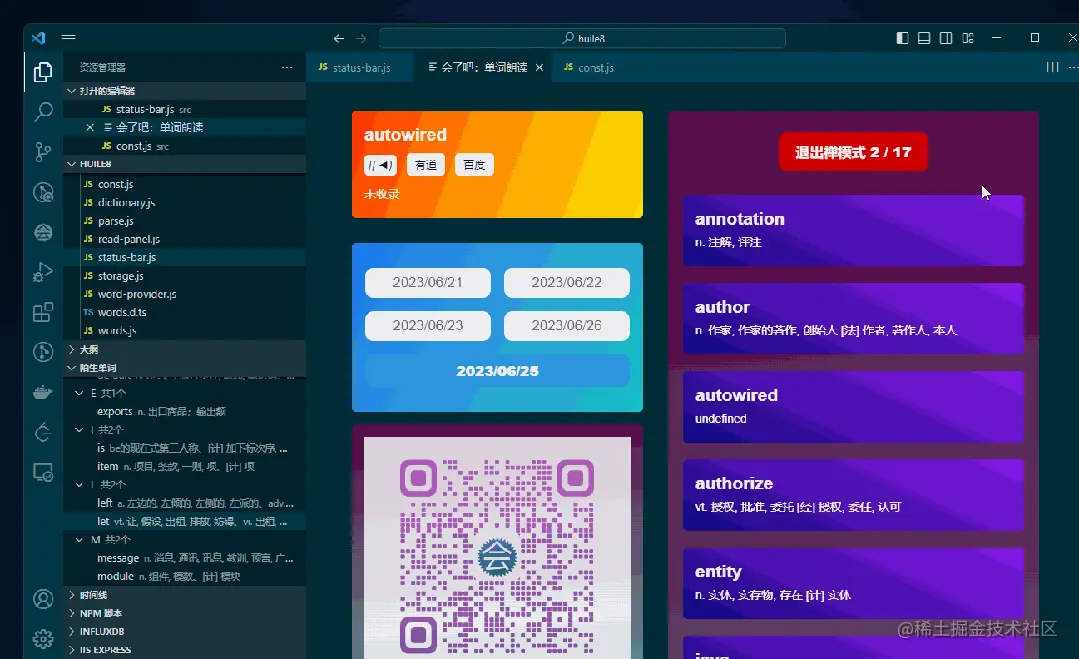
Task: Click the 有道 dictionary button
Action: click(x=426, y=164)
